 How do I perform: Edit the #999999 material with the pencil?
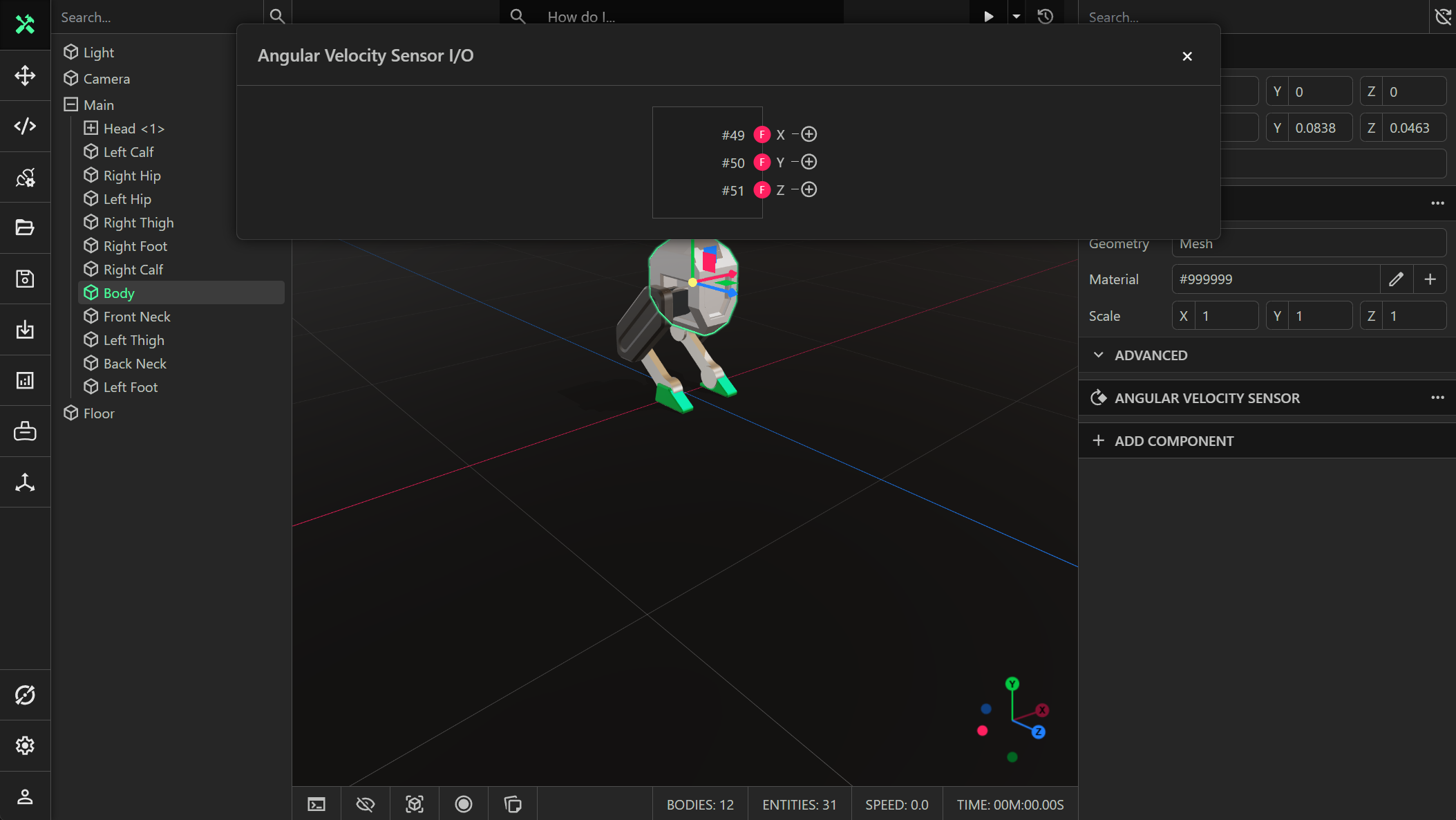pos(1397,279)
